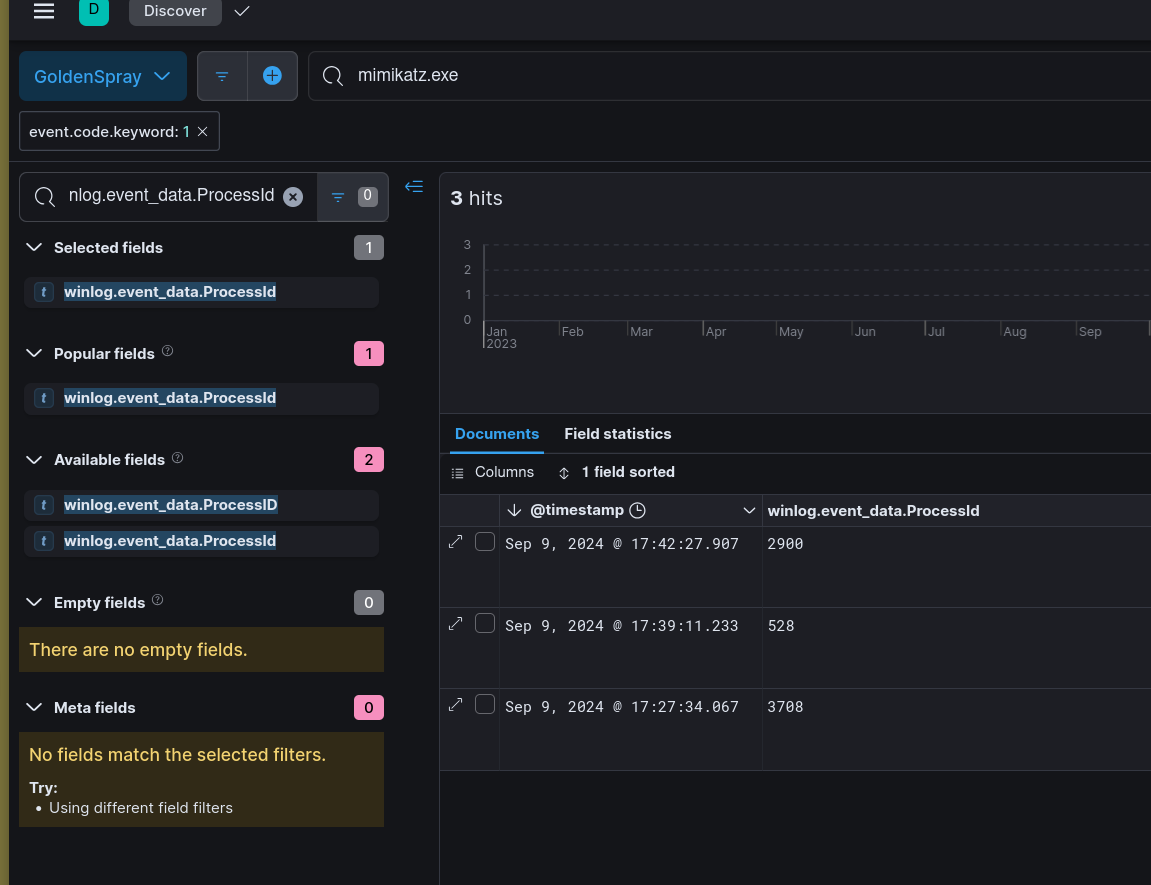This screenshot has width=1151, height=885.
Task: Click the add filter plus icon
Action: click(x=272, y=76)
